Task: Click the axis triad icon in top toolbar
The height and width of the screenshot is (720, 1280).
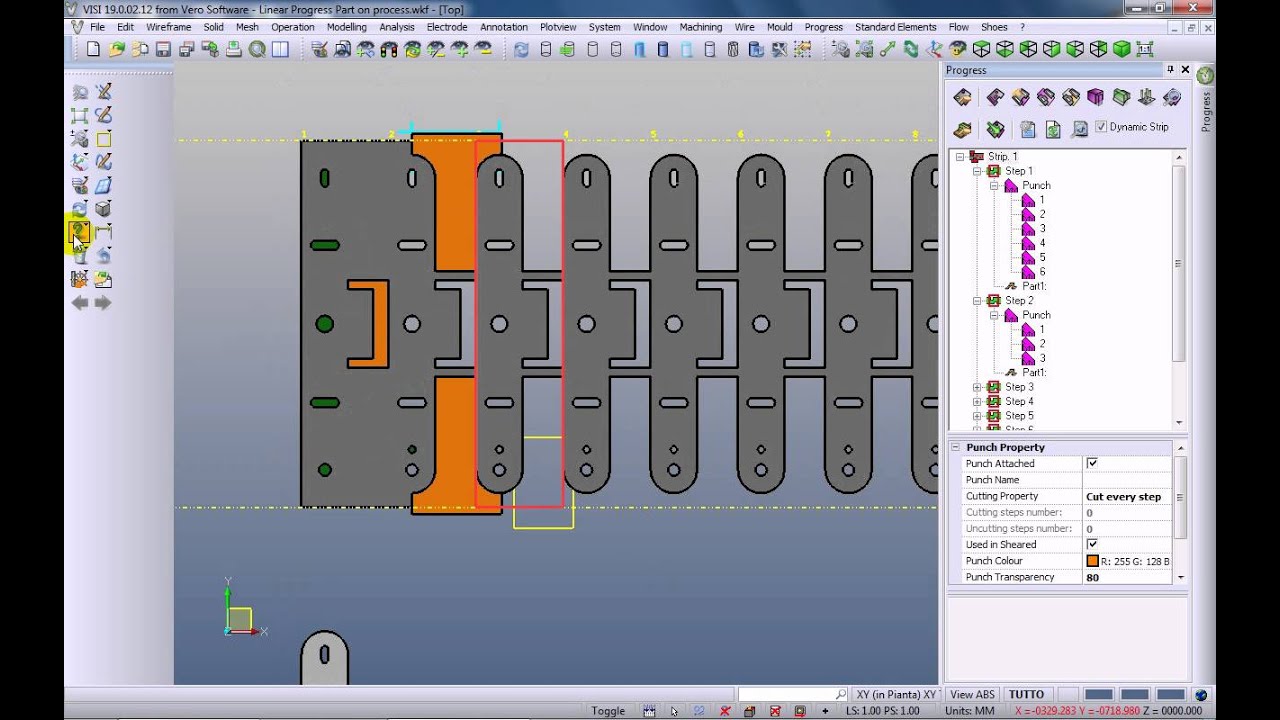Action: pos(934,49)
